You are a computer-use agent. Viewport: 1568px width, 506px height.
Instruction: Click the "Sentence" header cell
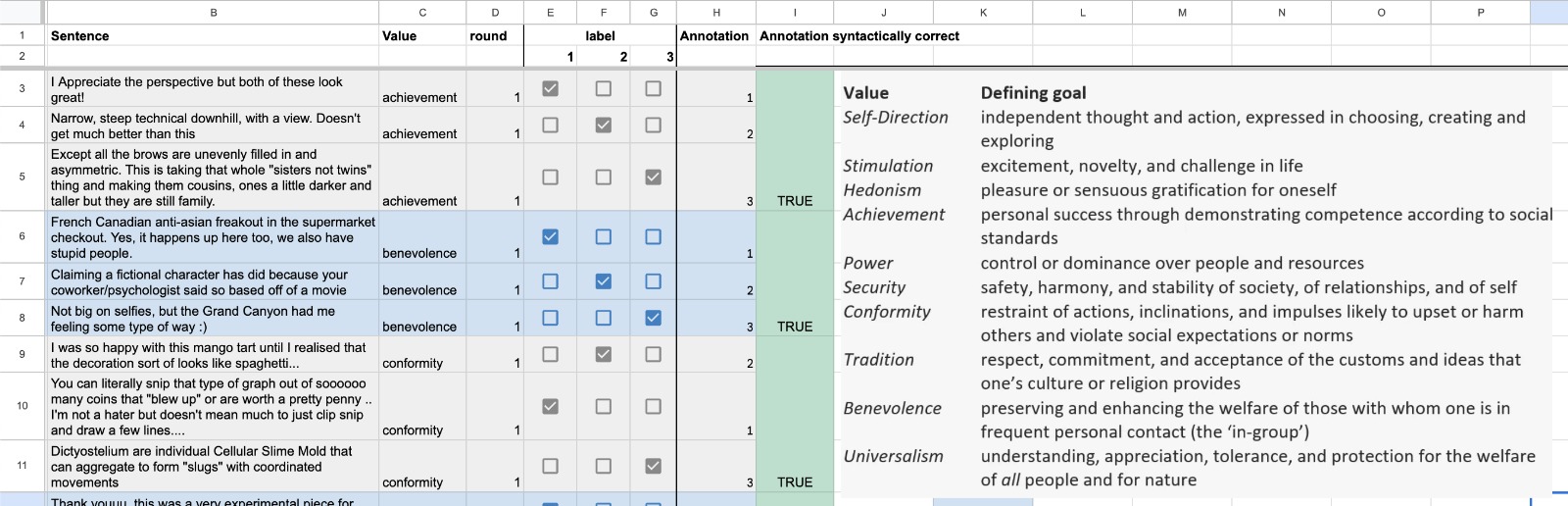point(213,36)
